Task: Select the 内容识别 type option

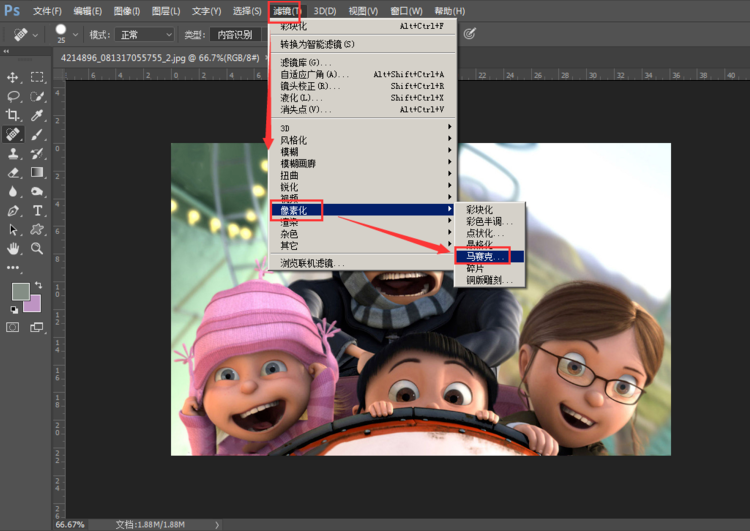Action: click(235, 34)
